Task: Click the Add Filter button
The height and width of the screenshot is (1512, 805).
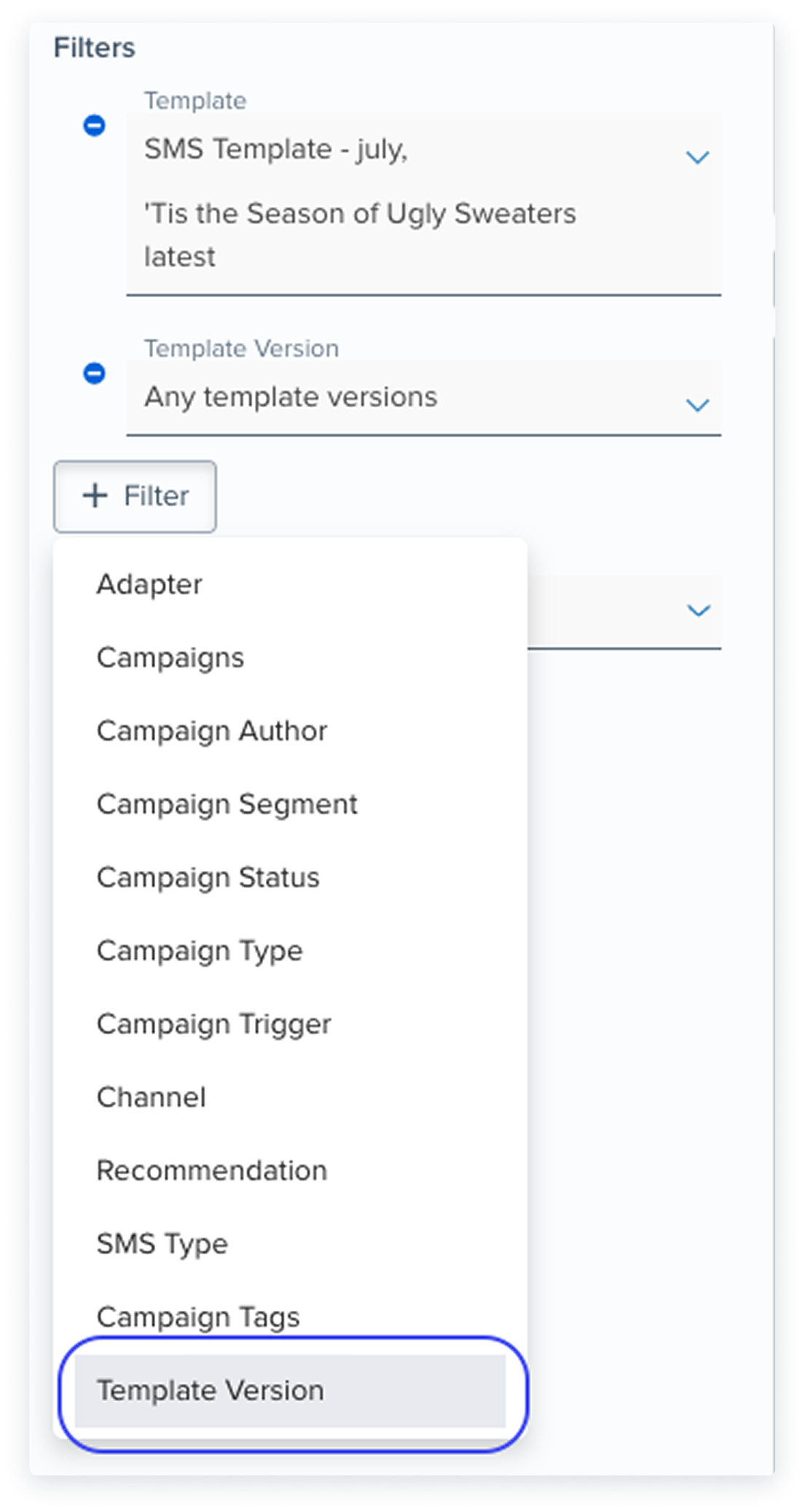Action: coord(135,496)
